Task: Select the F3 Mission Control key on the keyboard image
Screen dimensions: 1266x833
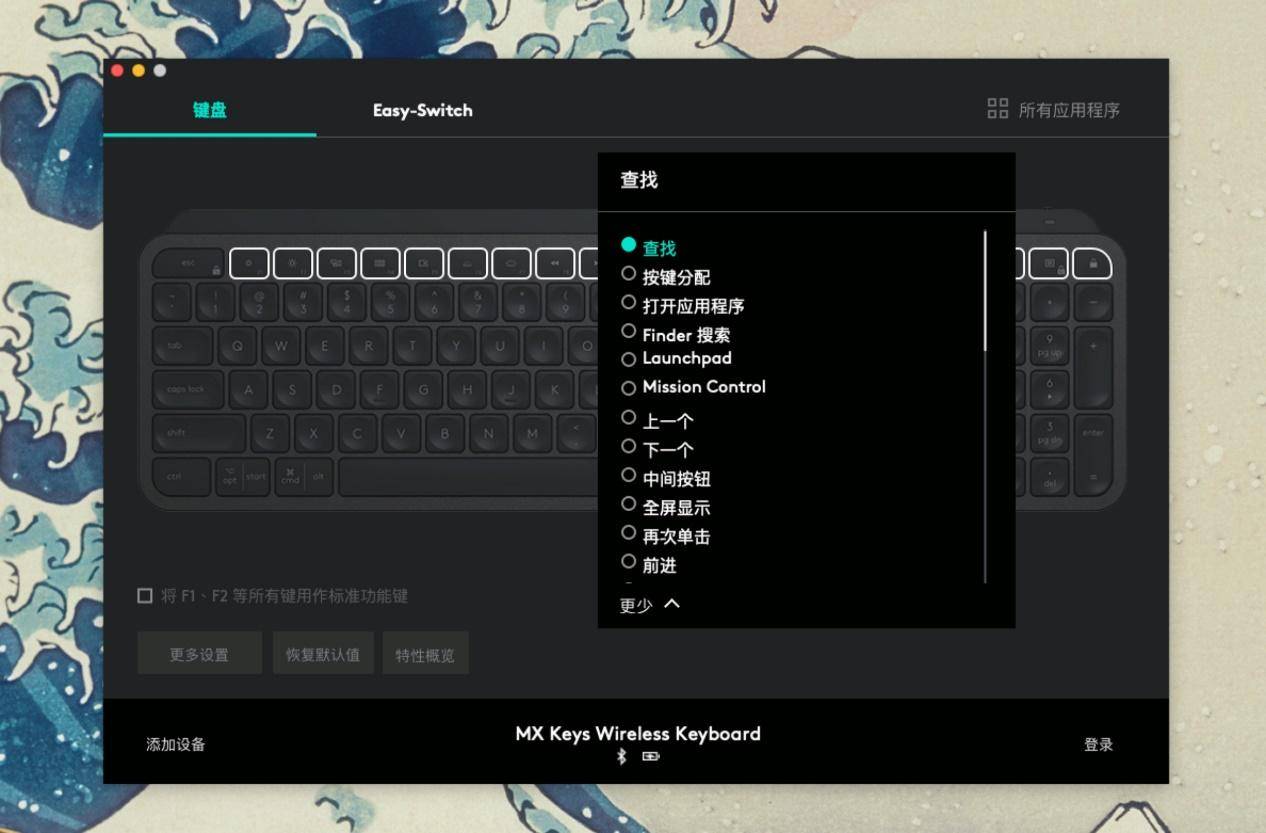Action: coord(337,264)
